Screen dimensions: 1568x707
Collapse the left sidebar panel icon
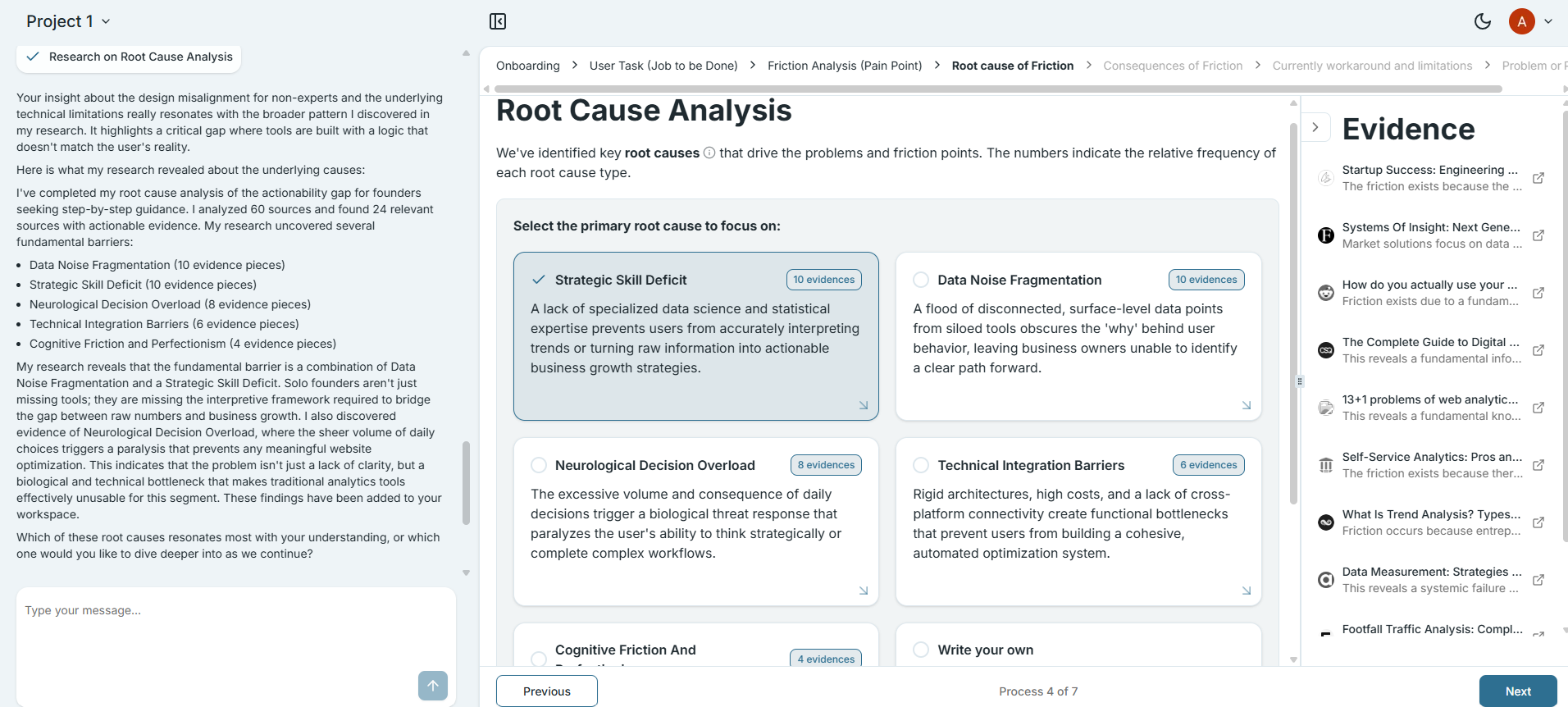point(498,21)
